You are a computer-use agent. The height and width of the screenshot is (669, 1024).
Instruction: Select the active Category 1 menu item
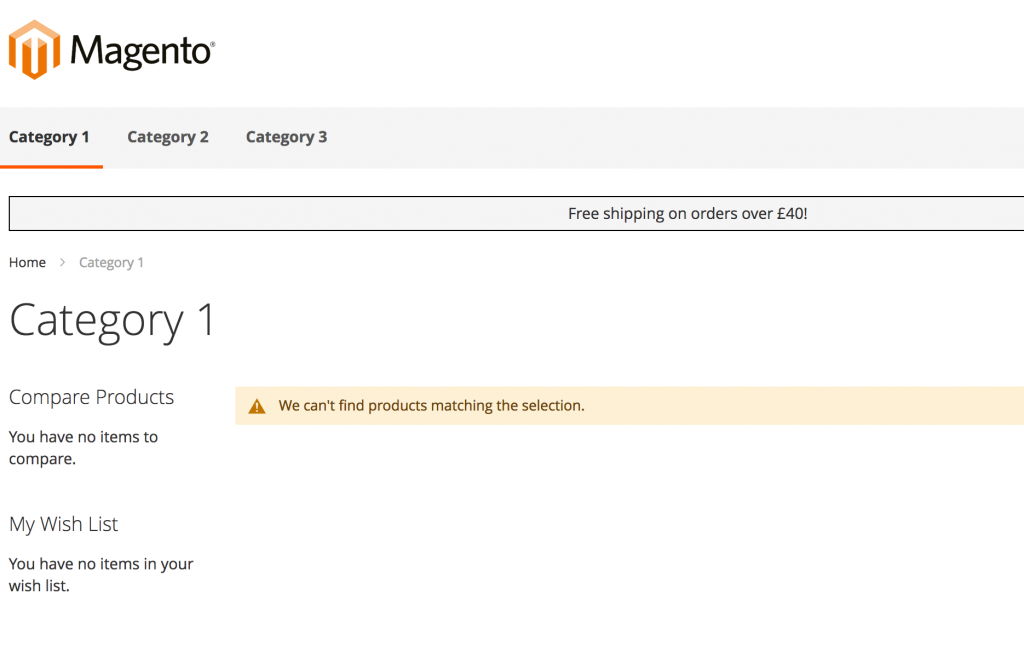tap(50, 137)
